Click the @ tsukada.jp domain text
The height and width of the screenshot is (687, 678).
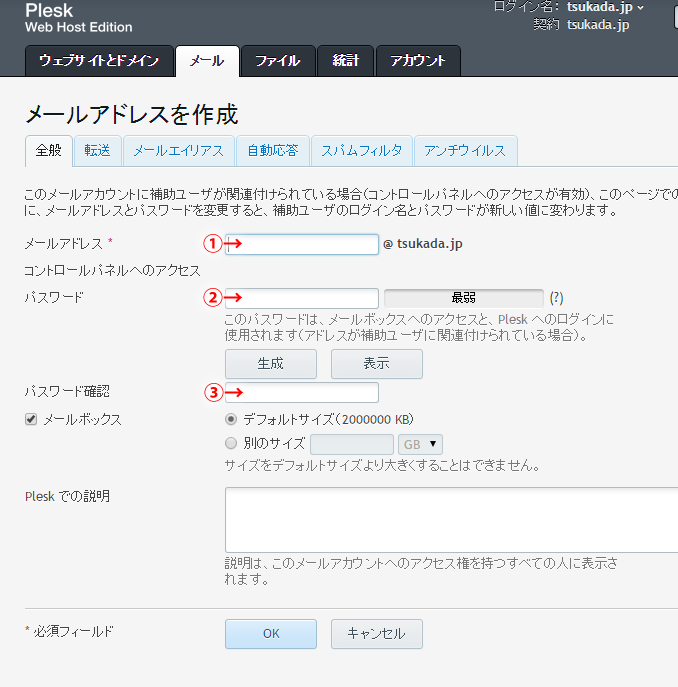422,244
